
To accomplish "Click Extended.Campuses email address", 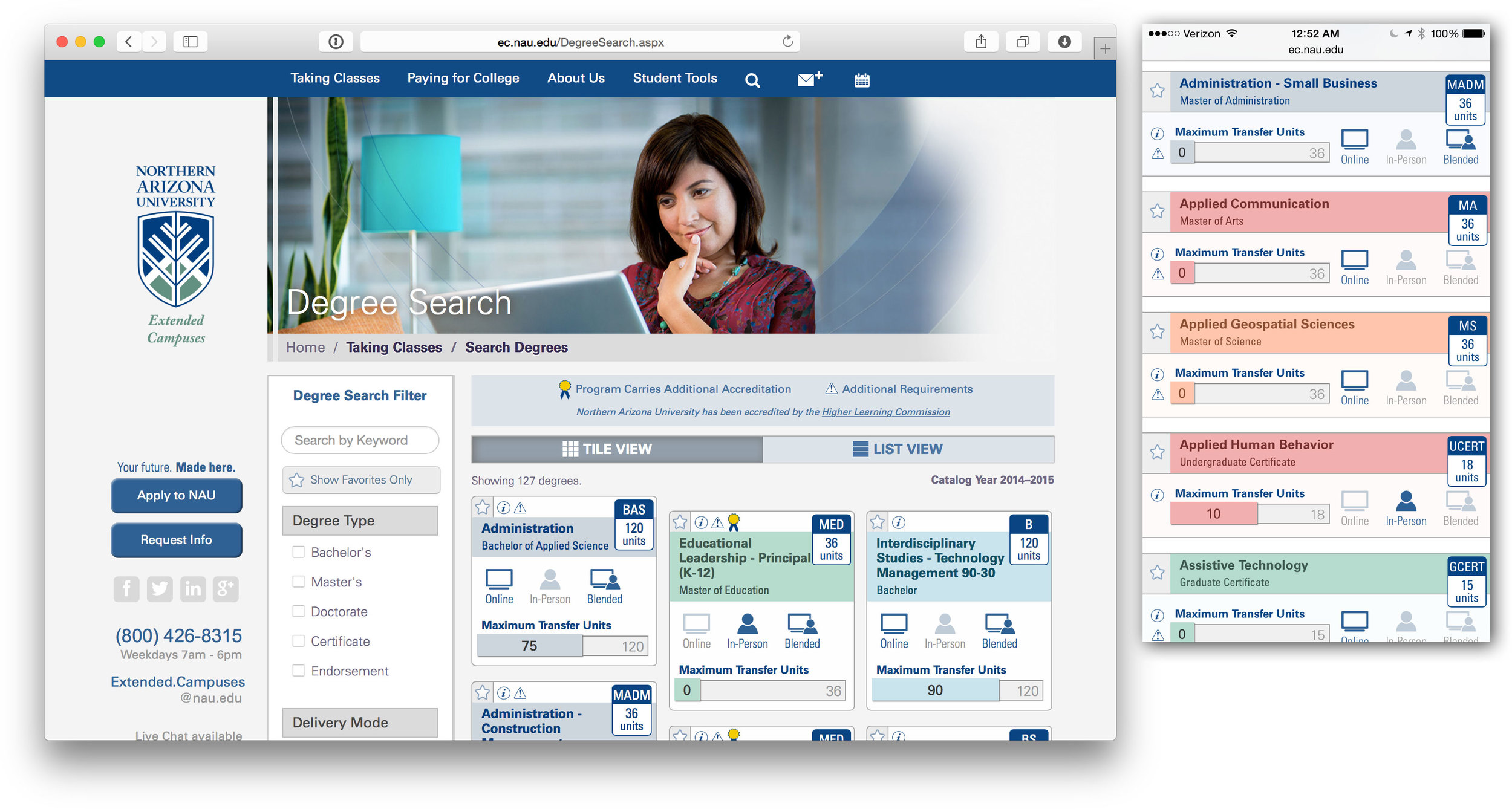I will (x=178, y=689).
